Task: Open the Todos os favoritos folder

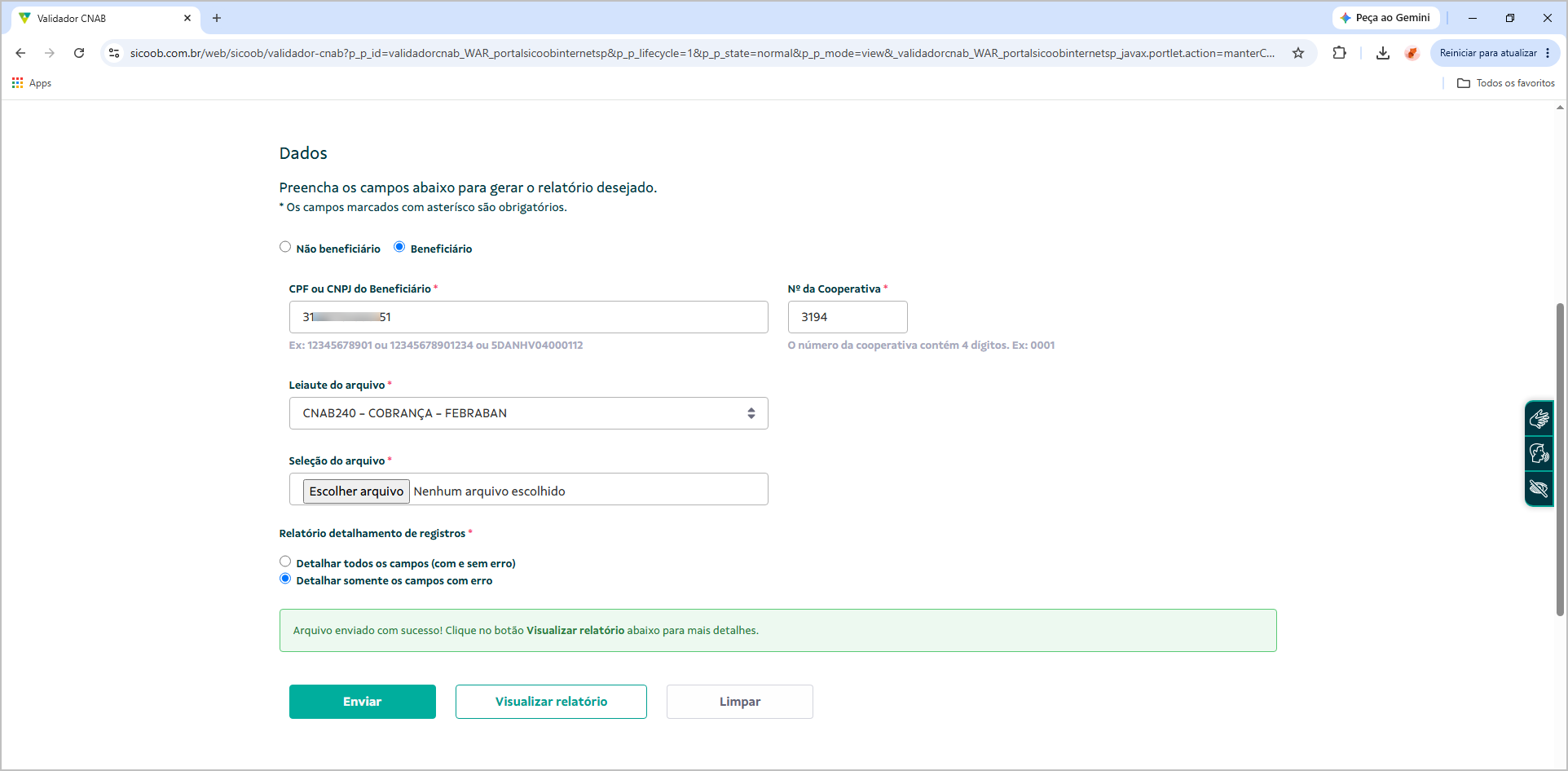Action: [x=1506, y=83]
